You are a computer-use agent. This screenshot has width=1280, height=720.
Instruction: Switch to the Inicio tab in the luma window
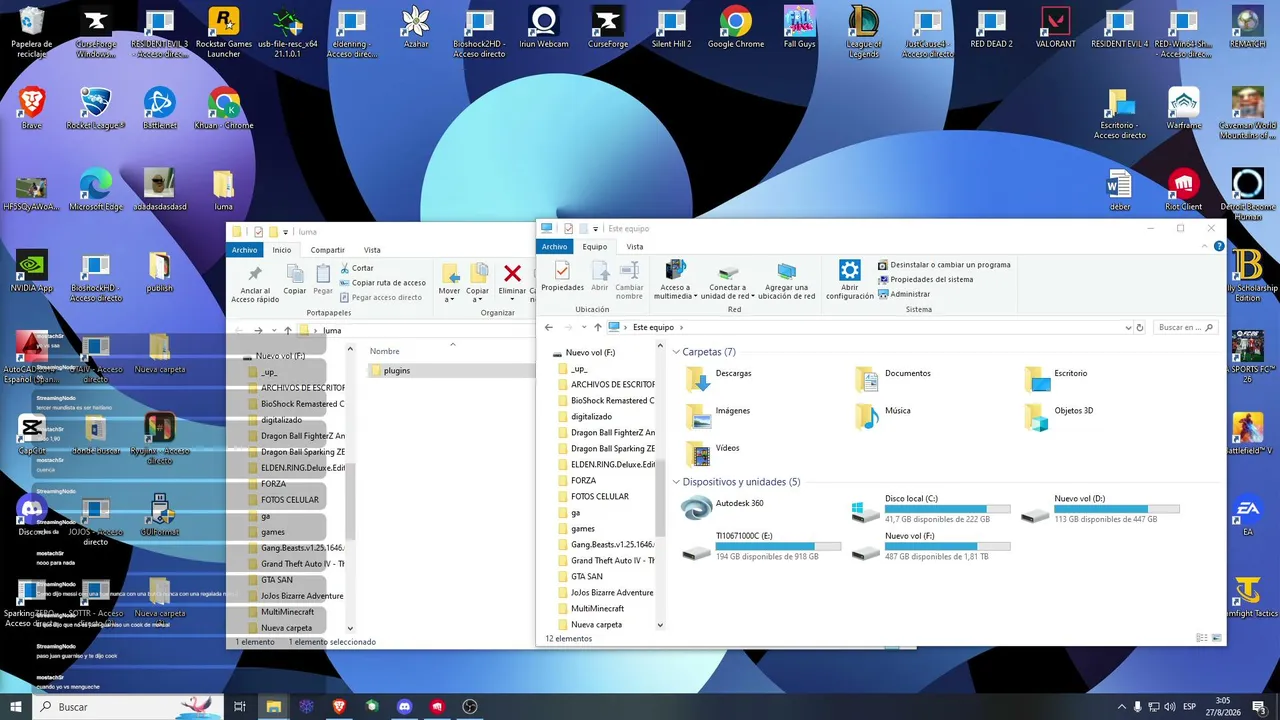click(x=282, y=250)
